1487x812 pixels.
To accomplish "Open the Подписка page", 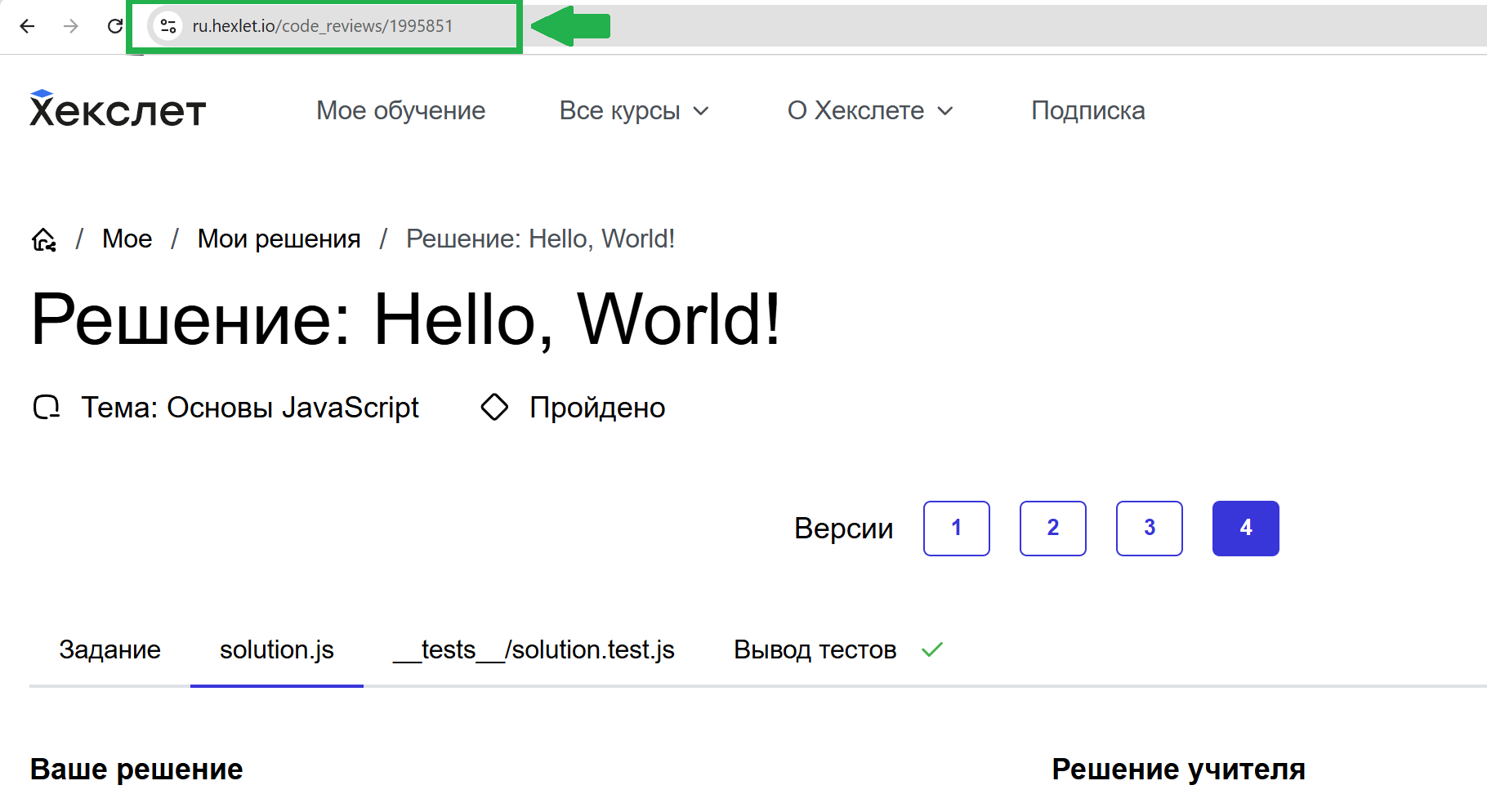I will tap(1087, 110).
